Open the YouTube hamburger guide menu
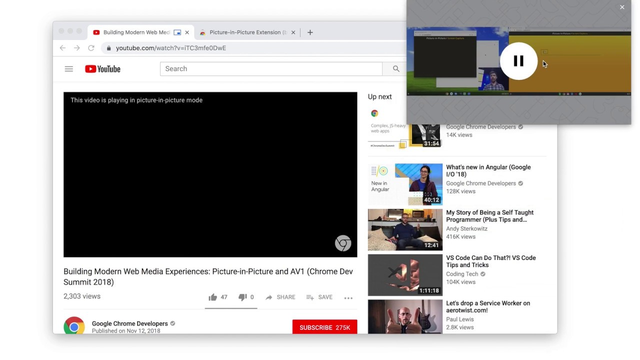This screenshot has width=640, height=360. point(69,69)
